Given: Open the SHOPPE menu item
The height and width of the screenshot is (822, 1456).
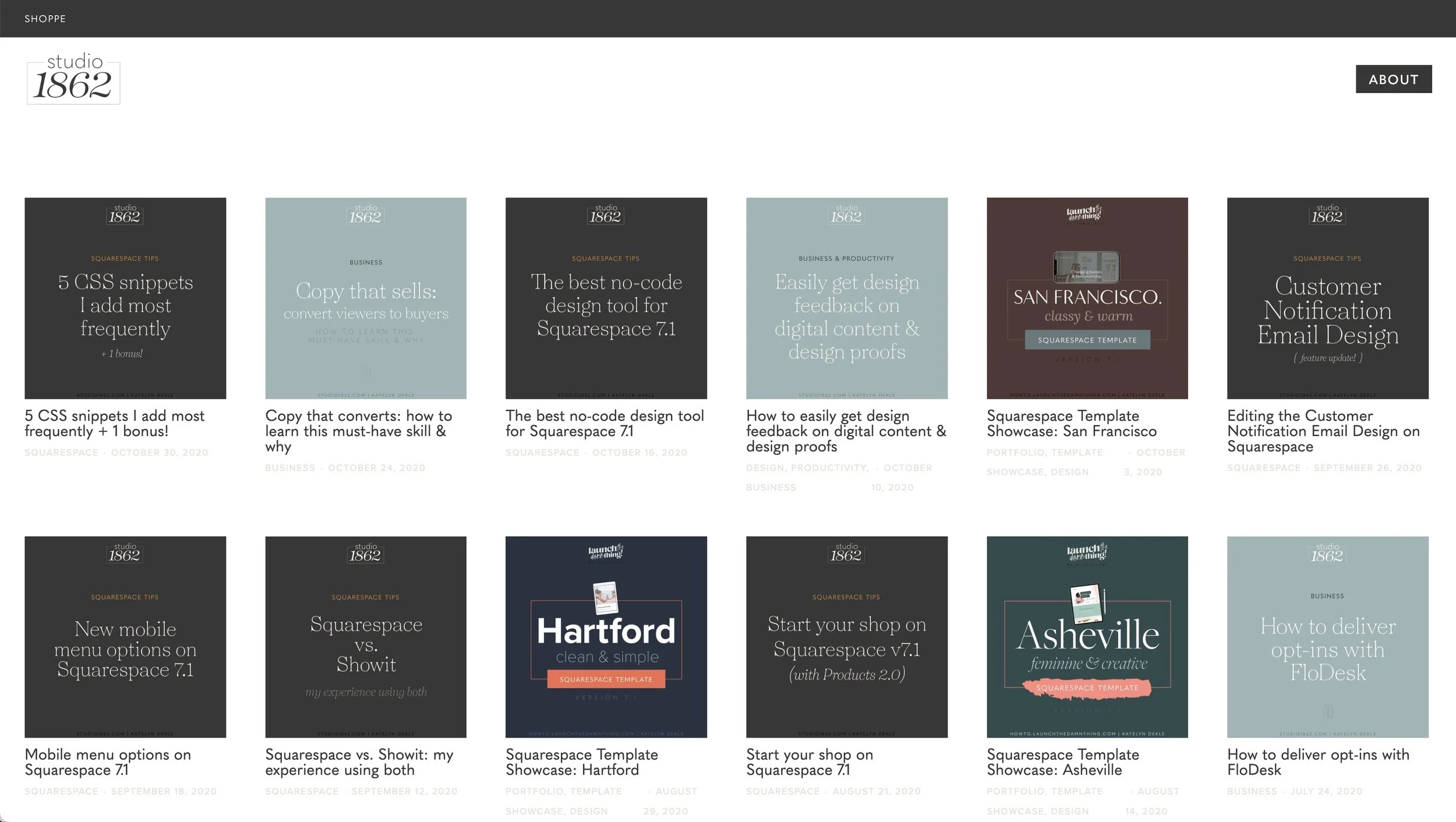Looking at the screenshot, I should pyautogui.click(x=45, y=18).
